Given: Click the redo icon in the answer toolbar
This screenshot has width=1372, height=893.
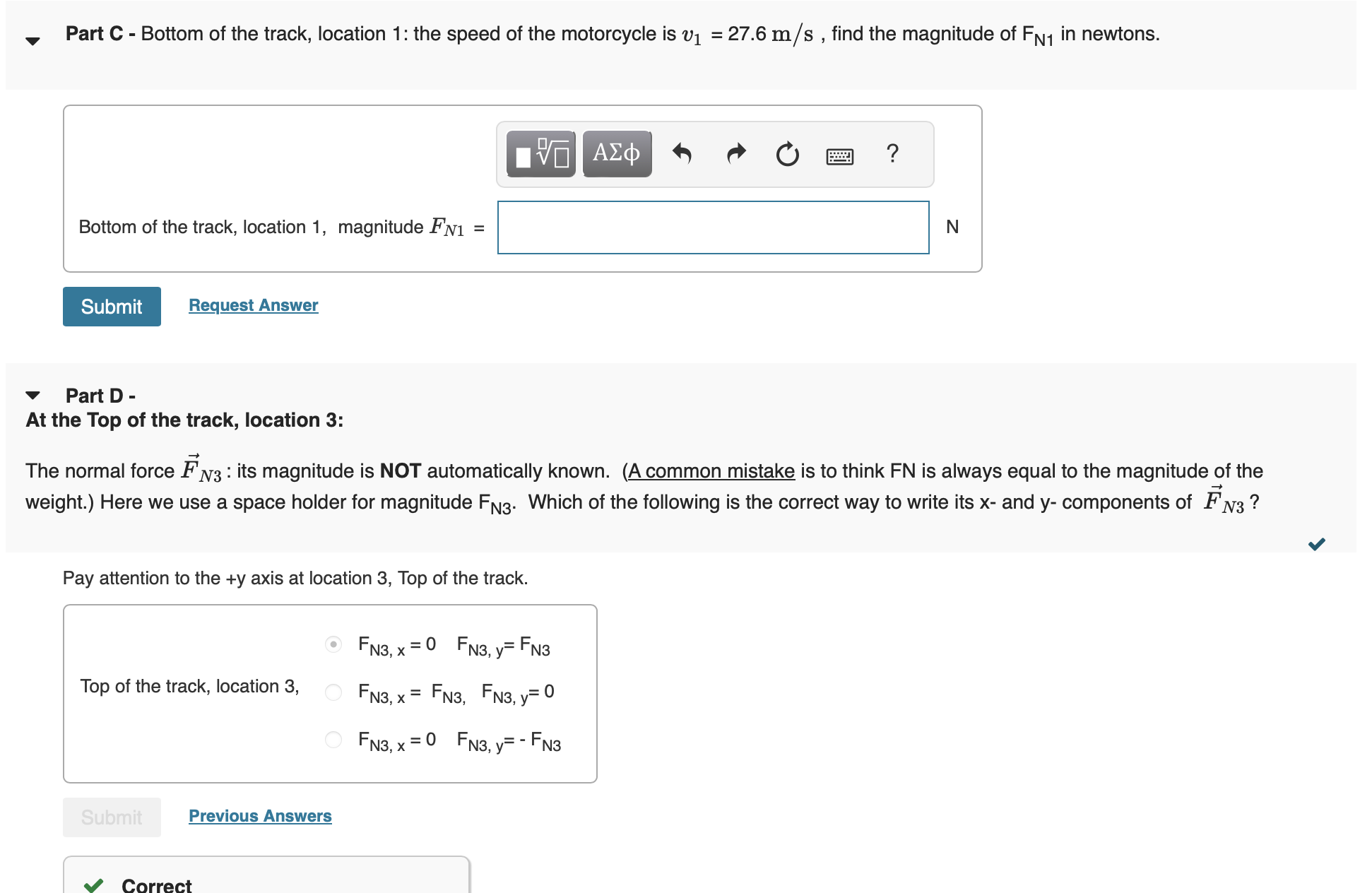Looking at the screenshot, I should pyautogui.click(x=735, y=153).
